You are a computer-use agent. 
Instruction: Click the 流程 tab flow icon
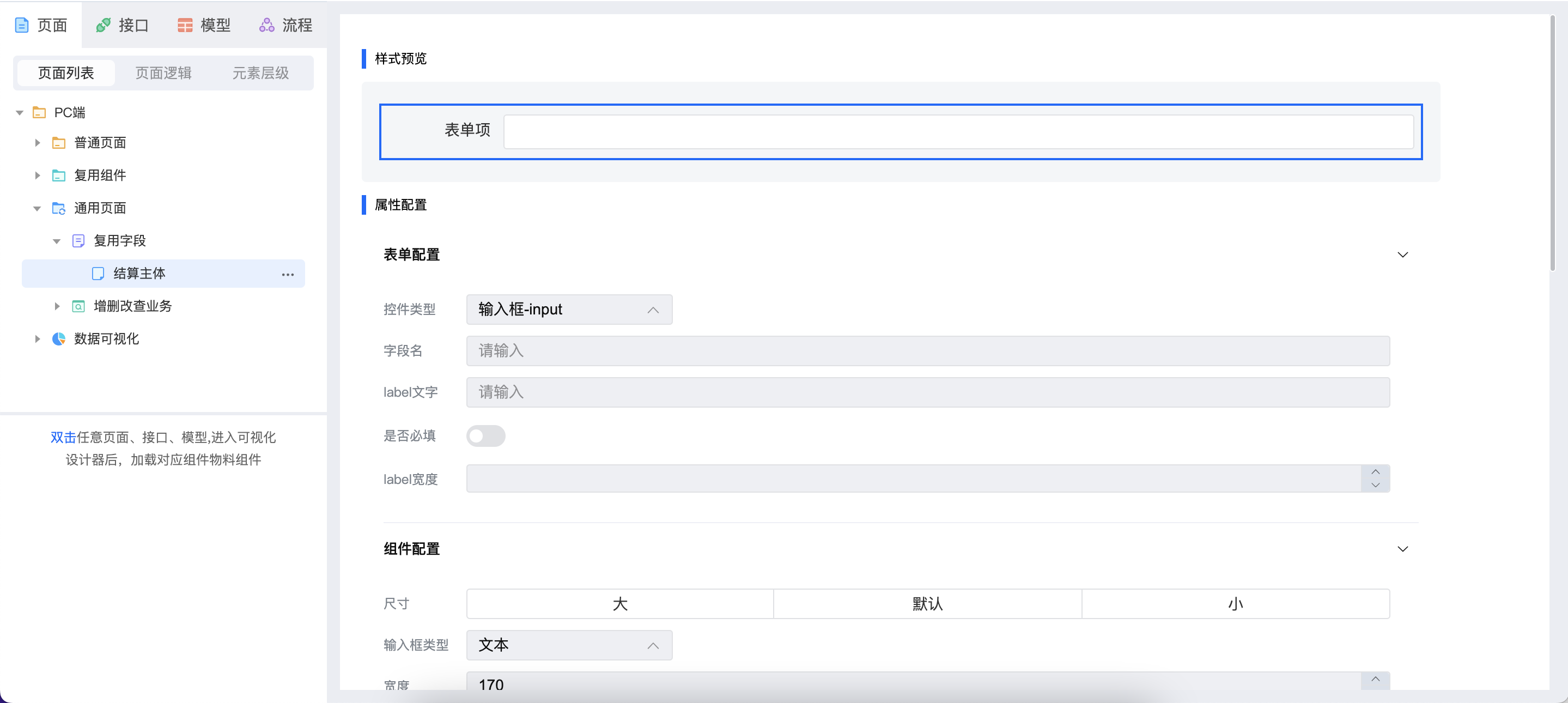coord(266,25)
